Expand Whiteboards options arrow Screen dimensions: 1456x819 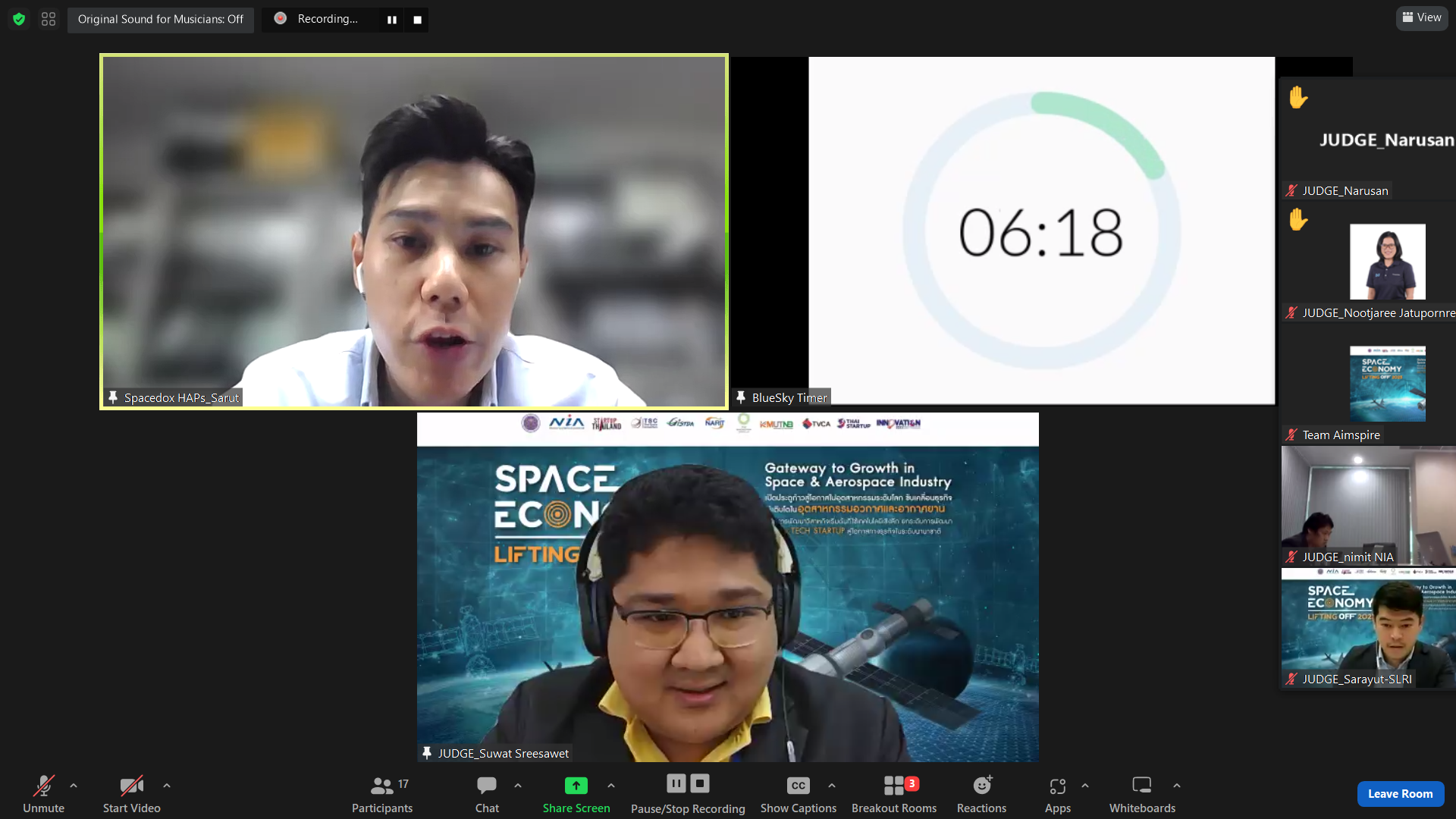(x=1177, y=786)
